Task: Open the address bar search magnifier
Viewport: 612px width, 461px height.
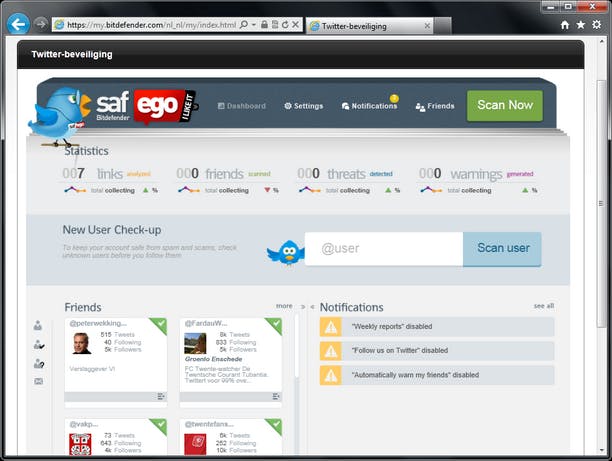Action: point(244,25)
